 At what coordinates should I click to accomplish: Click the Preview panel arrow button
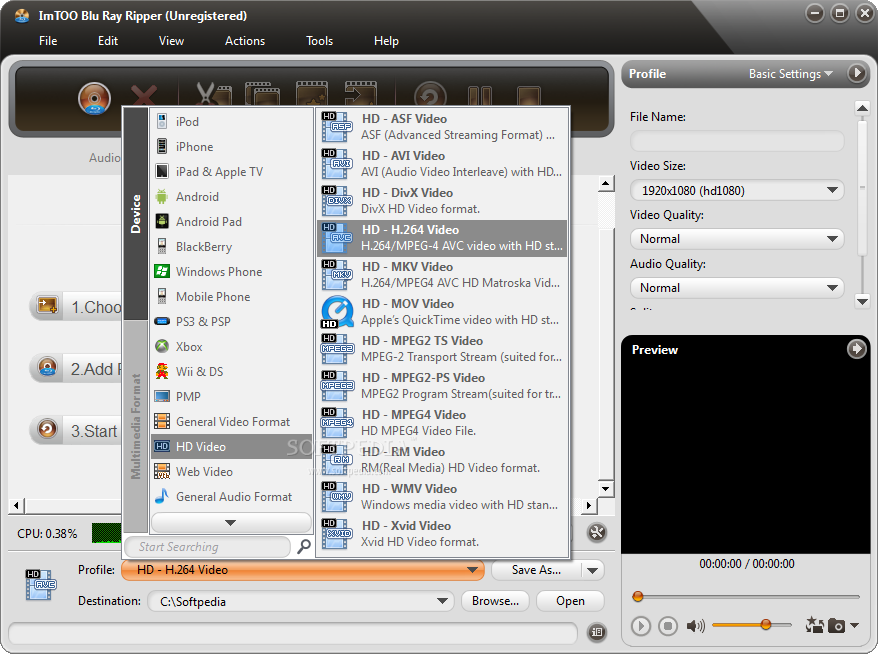856,349
